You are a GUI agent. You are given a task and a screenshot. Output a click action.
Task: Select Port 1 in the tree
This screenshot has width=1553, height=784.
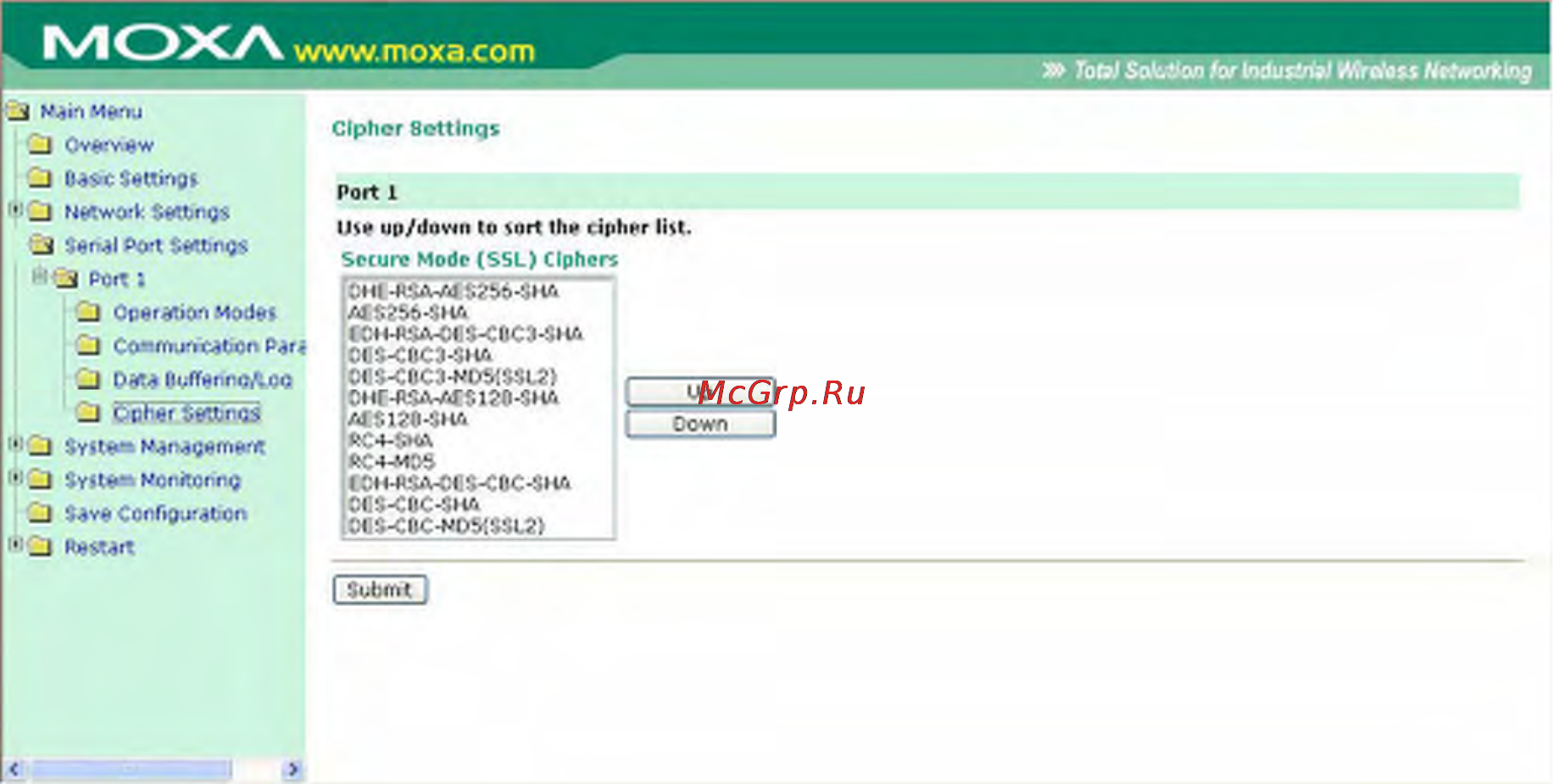click(118, 279)
